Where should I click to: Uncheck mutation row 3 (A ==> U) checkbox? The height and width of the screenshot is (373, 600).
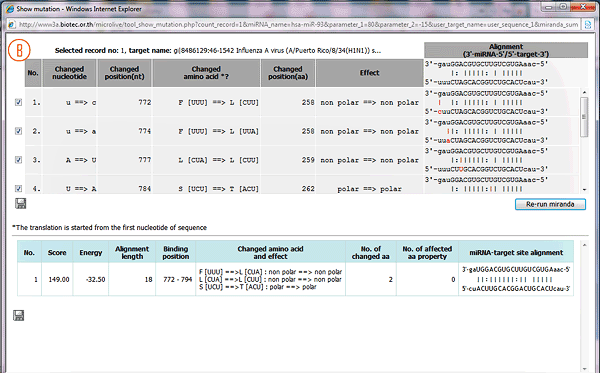coord(18,160)
